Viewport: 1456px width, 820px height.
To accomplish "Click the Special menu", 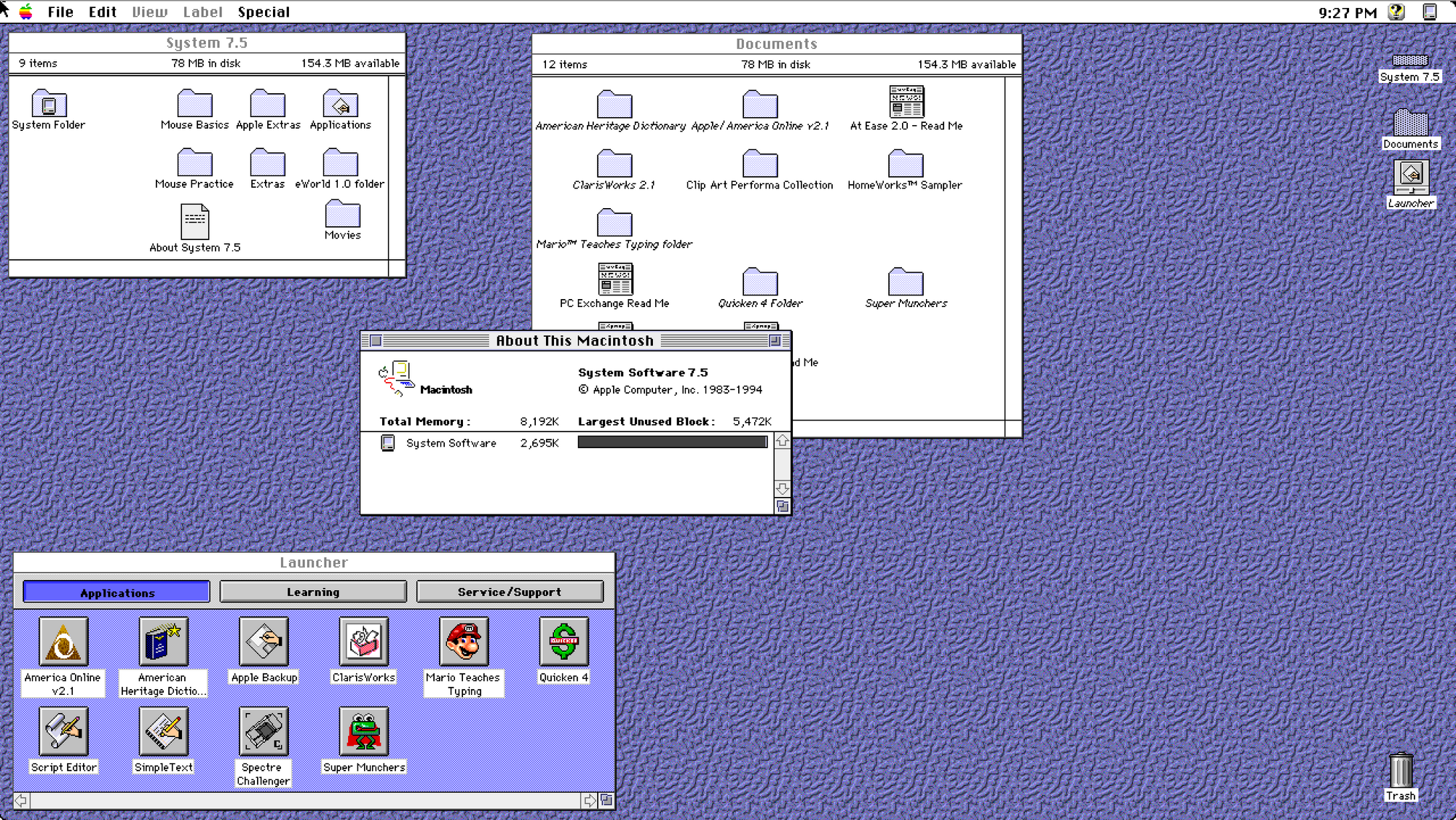I will point(264,11).
